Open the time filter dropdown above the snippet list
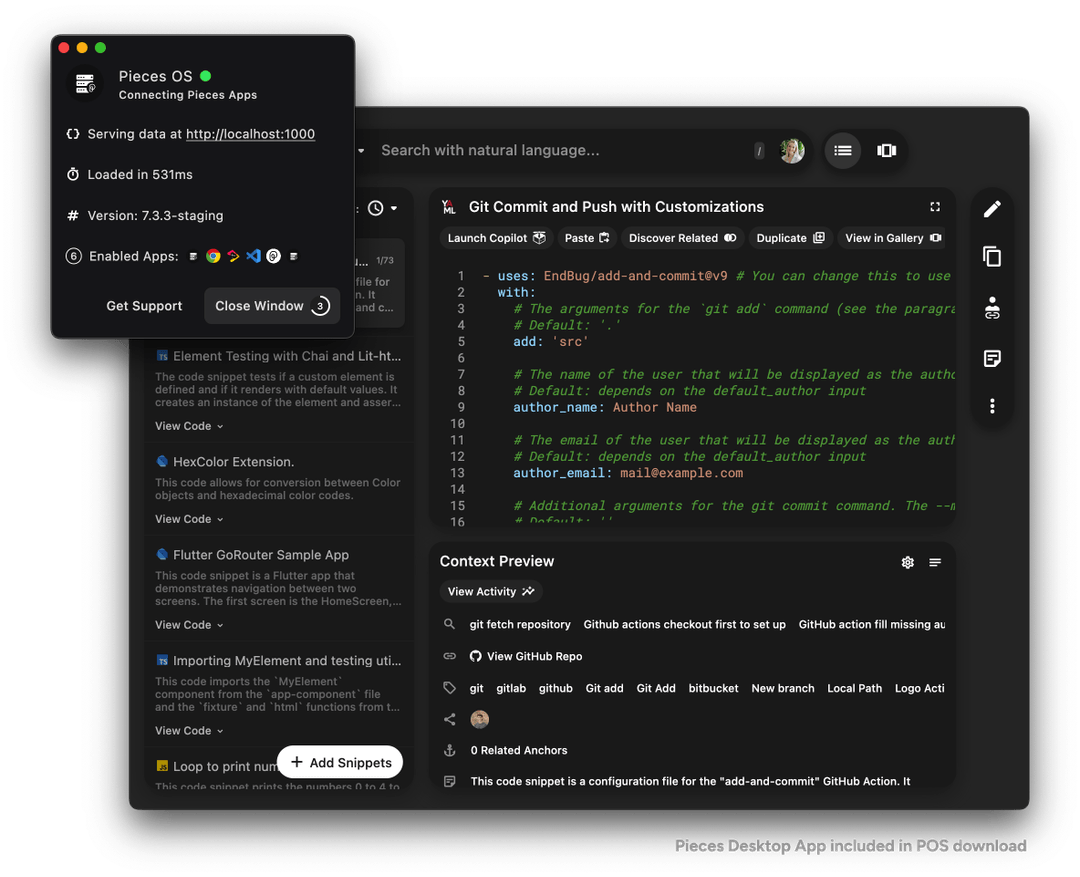This screenshot has height=877, width=1080. coord(380,208)
